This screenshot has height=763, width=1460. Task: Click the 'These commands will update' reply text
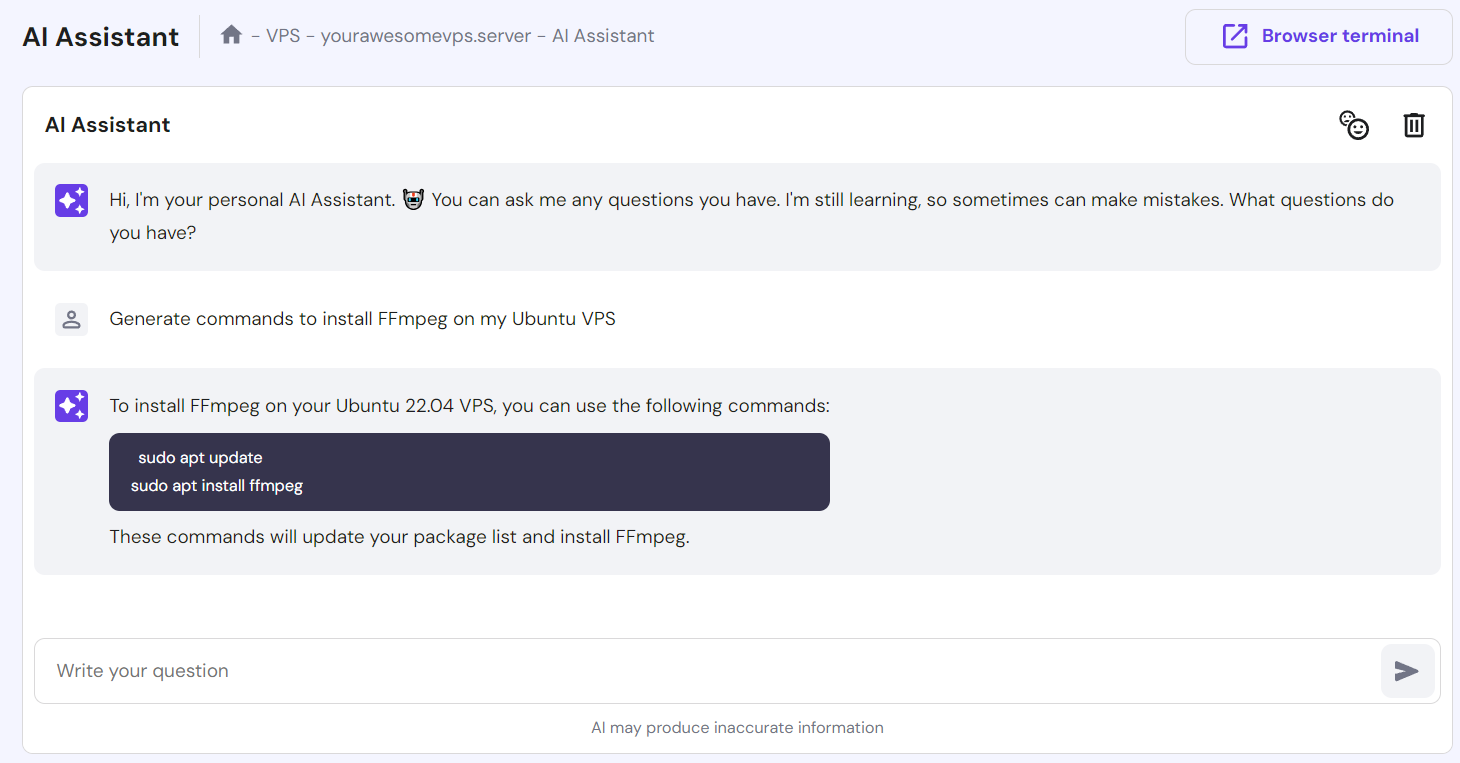(399, 537)
